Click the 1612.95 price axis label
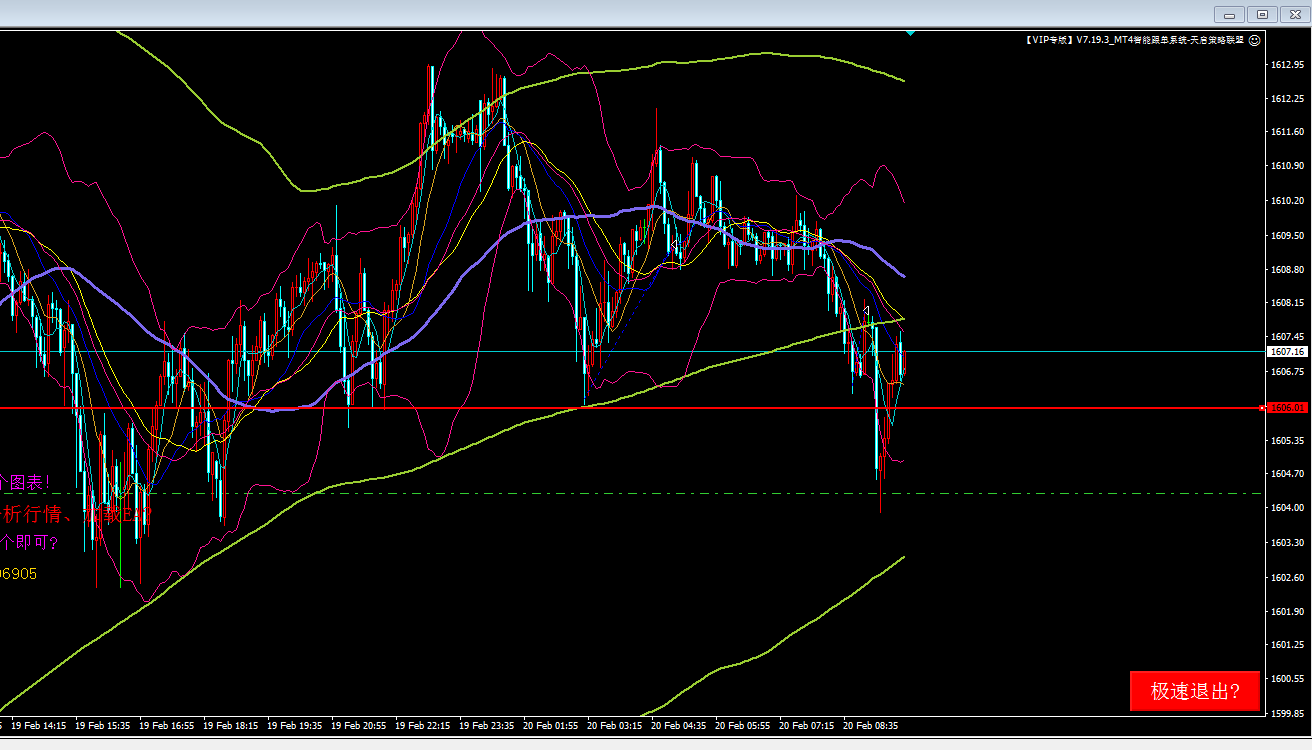1312x750 pixels. (x=1286, y=65)
